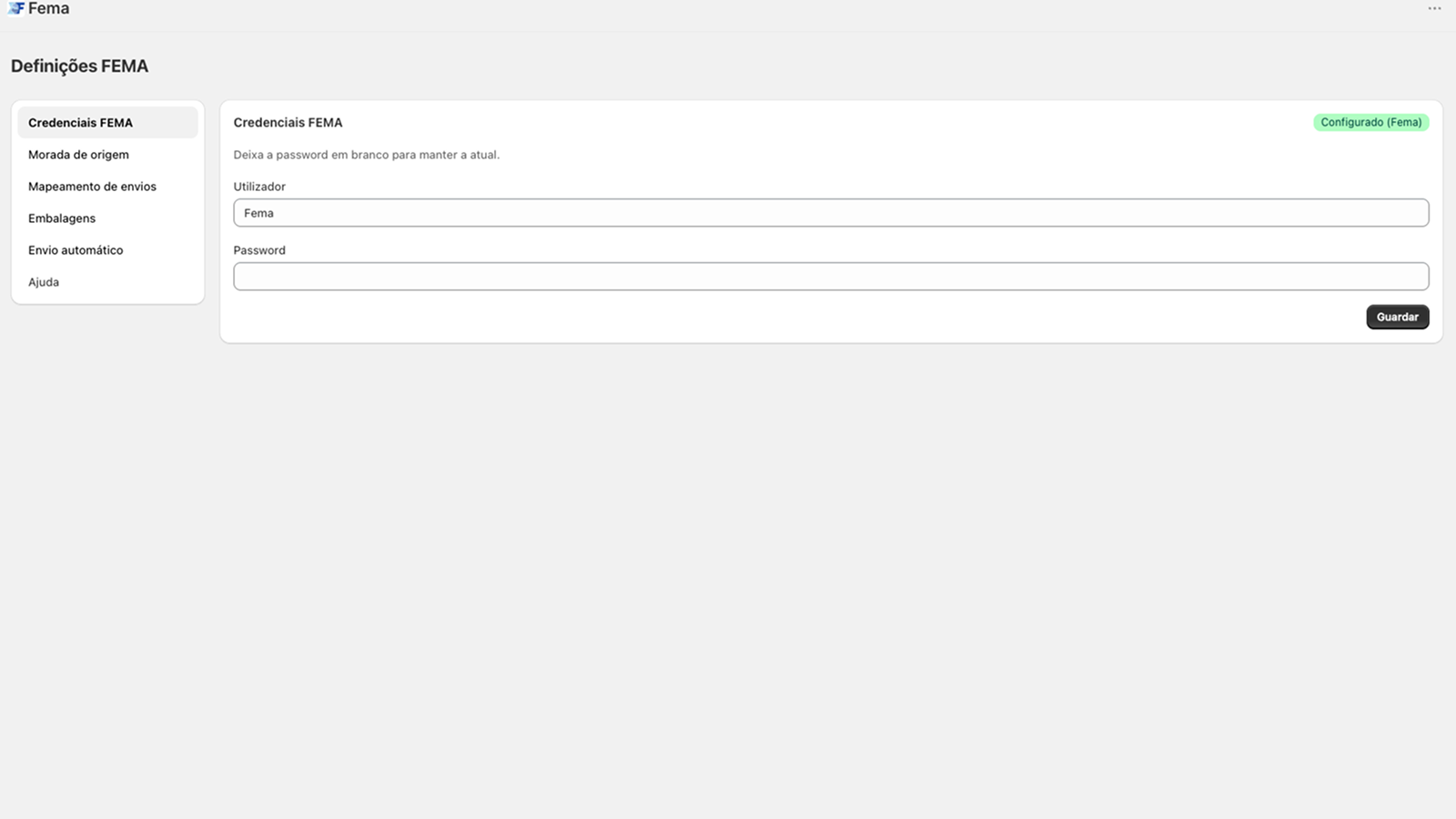The width and height of the screenshot is (1456, 819).
Task: Select Credenciais FEMA in the sidebar
Action: coord(107,123)
